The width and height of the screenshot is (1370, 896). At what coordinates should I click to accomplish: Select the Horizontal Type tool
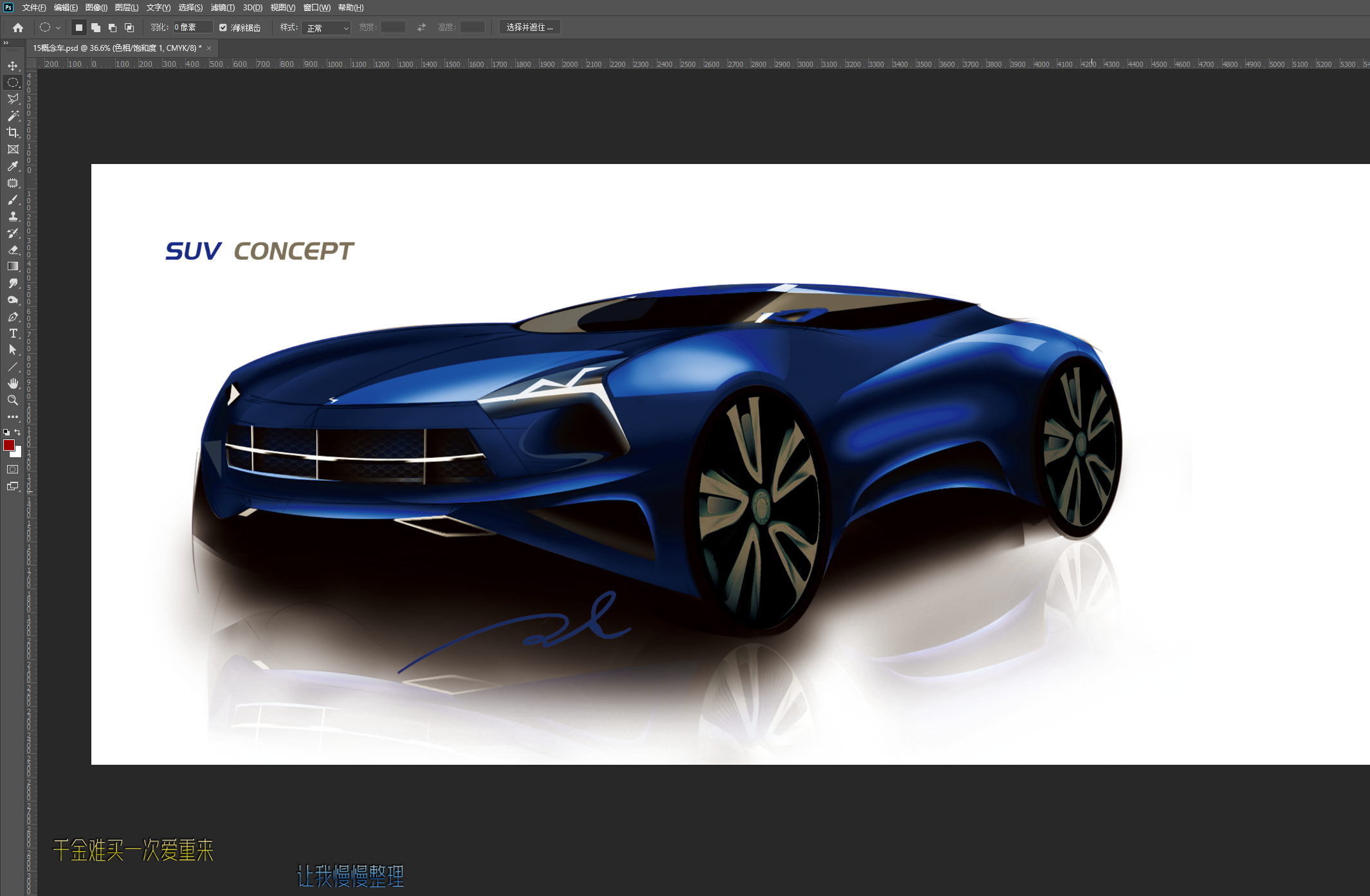click(x=13, y=334)
